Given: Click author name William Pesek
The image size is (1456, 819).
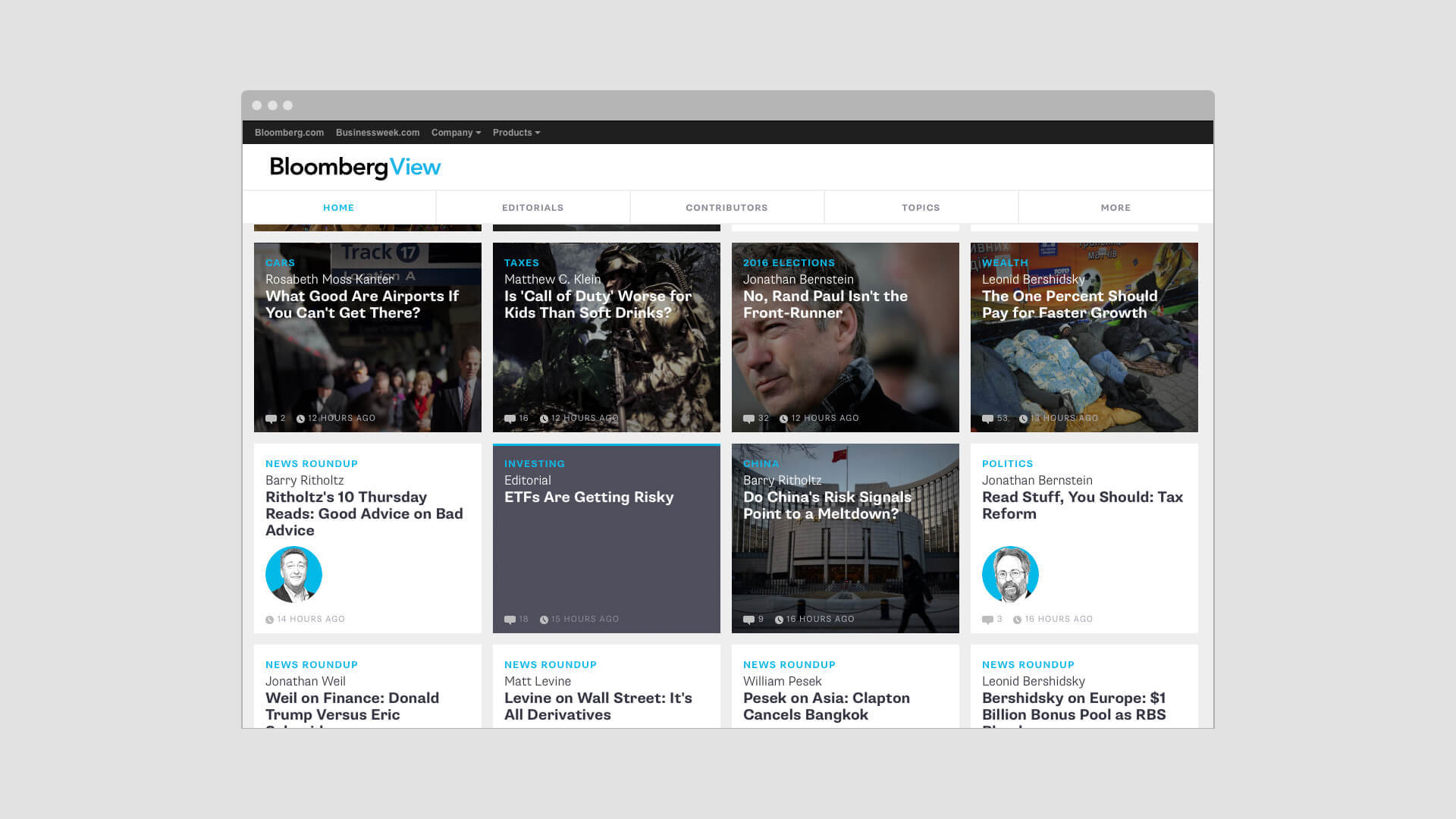Looking at the screenshot, I should pos(782,682).
